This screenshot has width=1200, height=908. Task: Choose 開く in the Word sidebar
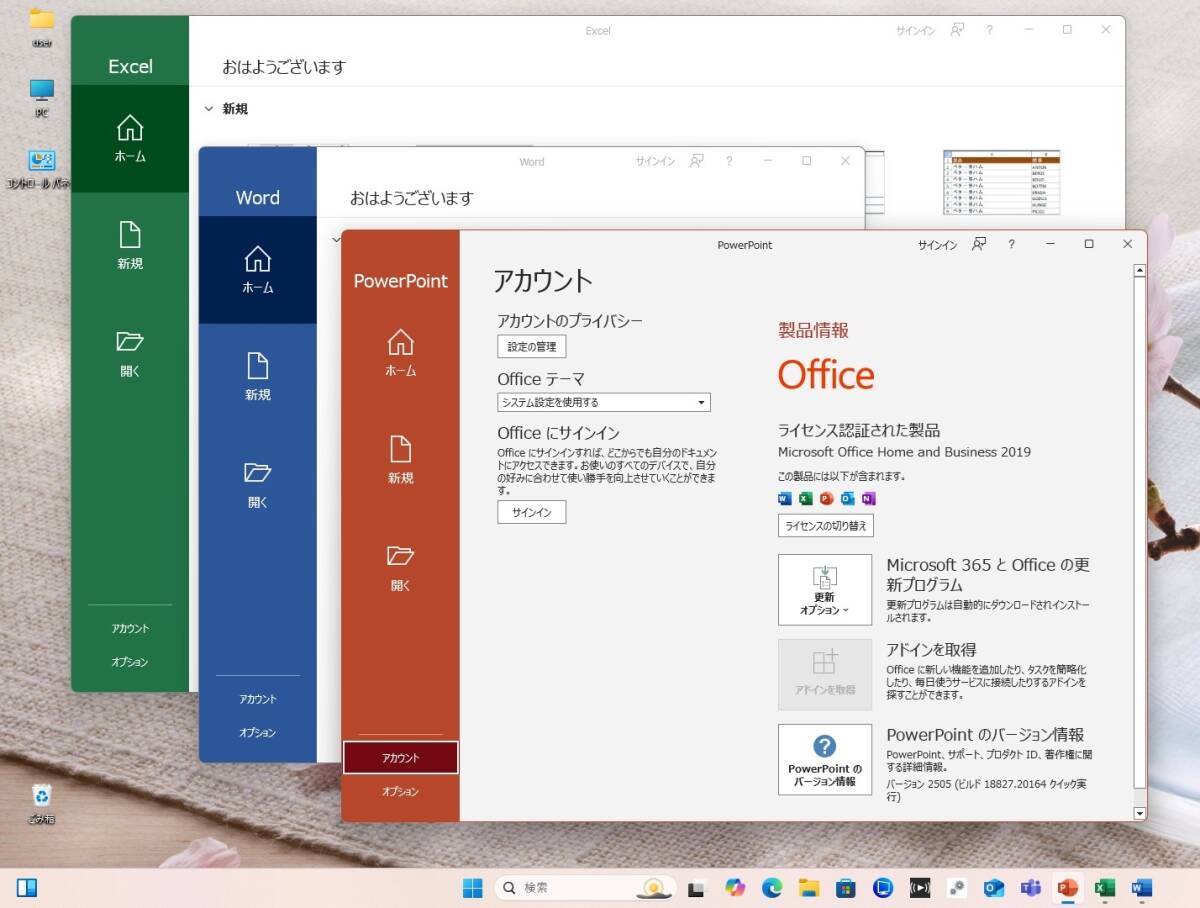click(257, 485)
